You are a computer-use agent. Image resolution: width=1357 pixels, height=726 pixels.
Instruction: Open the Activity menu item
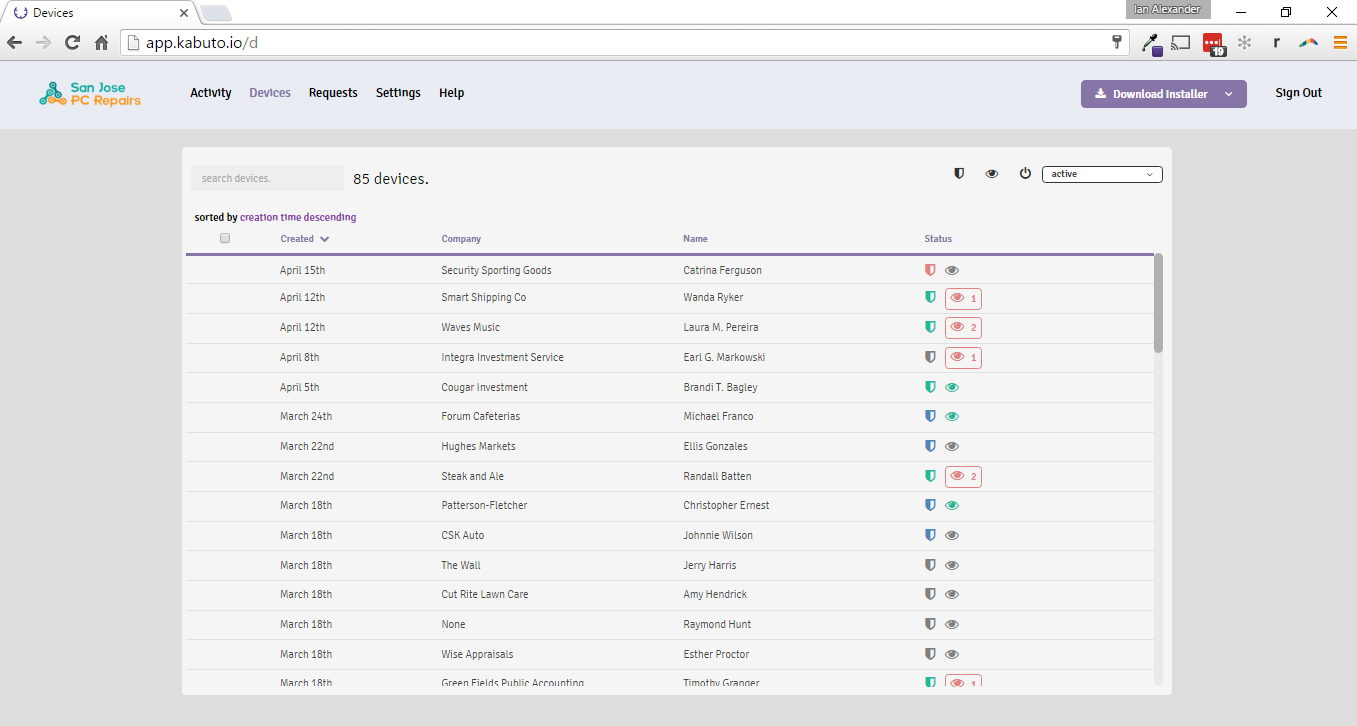(x=211, y=93)
